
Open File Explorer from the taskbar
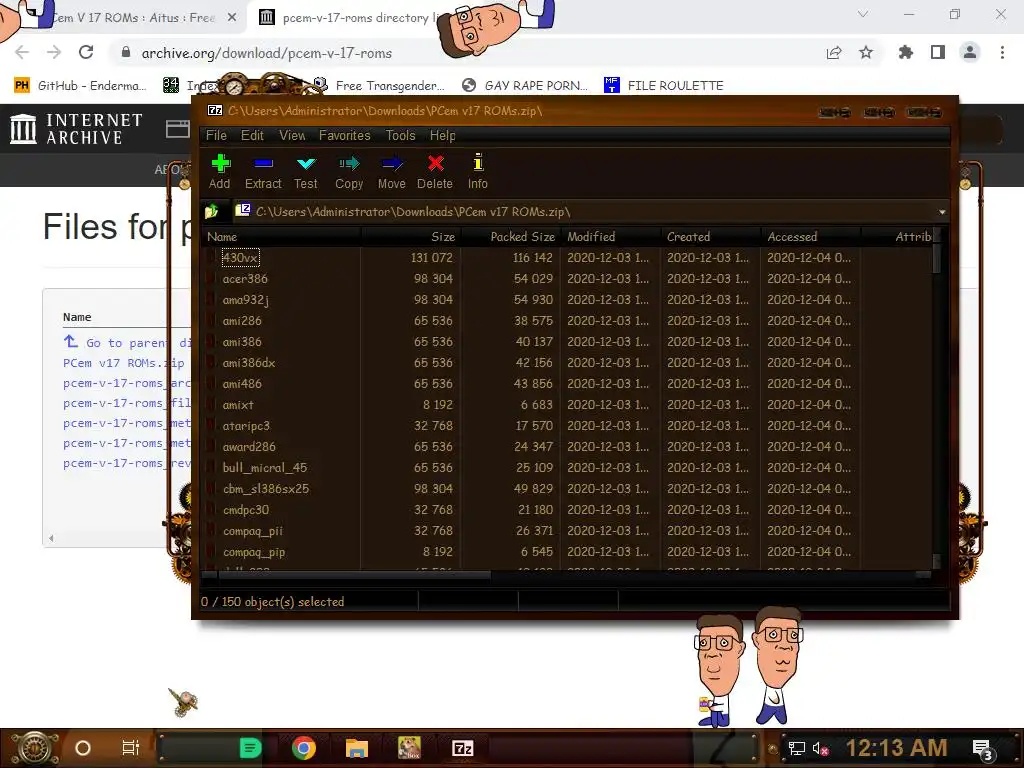357,748
